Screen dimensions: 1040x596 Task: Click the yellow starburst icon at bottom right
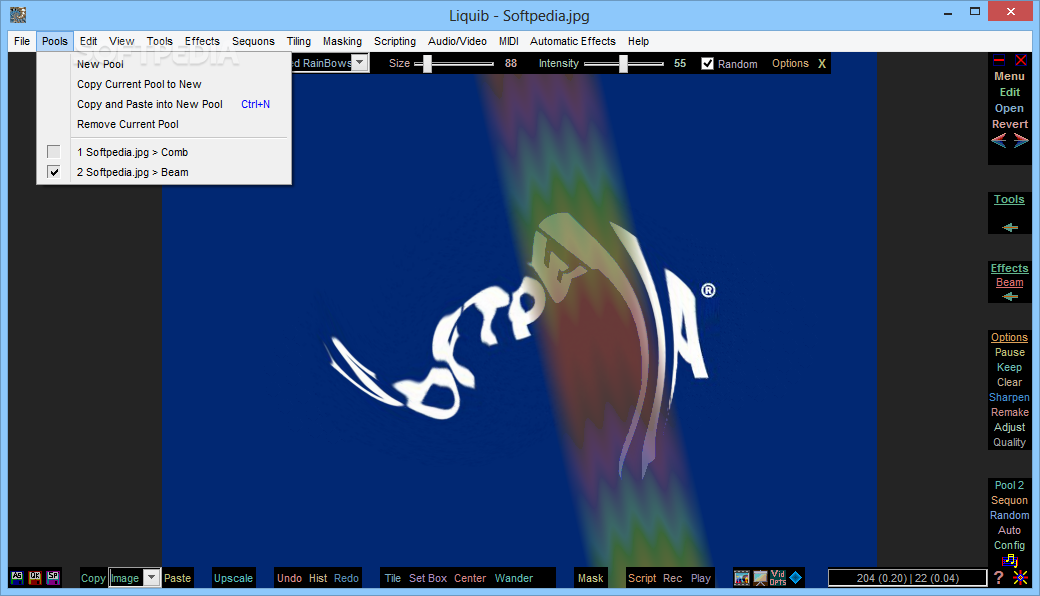(x=1020, y=578)
